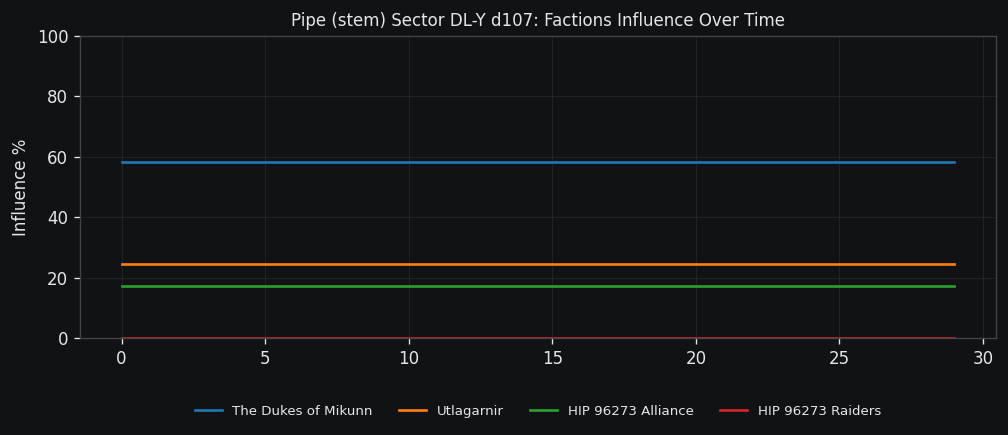Toggle The Dukes of Mikunn legend entry
The height and width of the screenshot is (435, 1008).
tap(301, 411)
